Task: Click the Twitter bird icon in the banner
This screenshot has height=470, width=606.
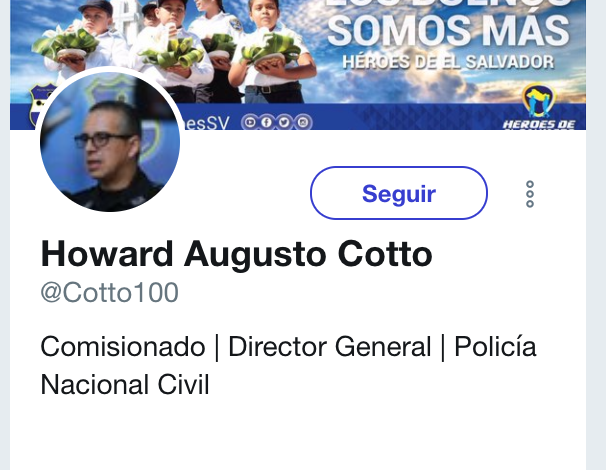Action: [x=284, y=123]
